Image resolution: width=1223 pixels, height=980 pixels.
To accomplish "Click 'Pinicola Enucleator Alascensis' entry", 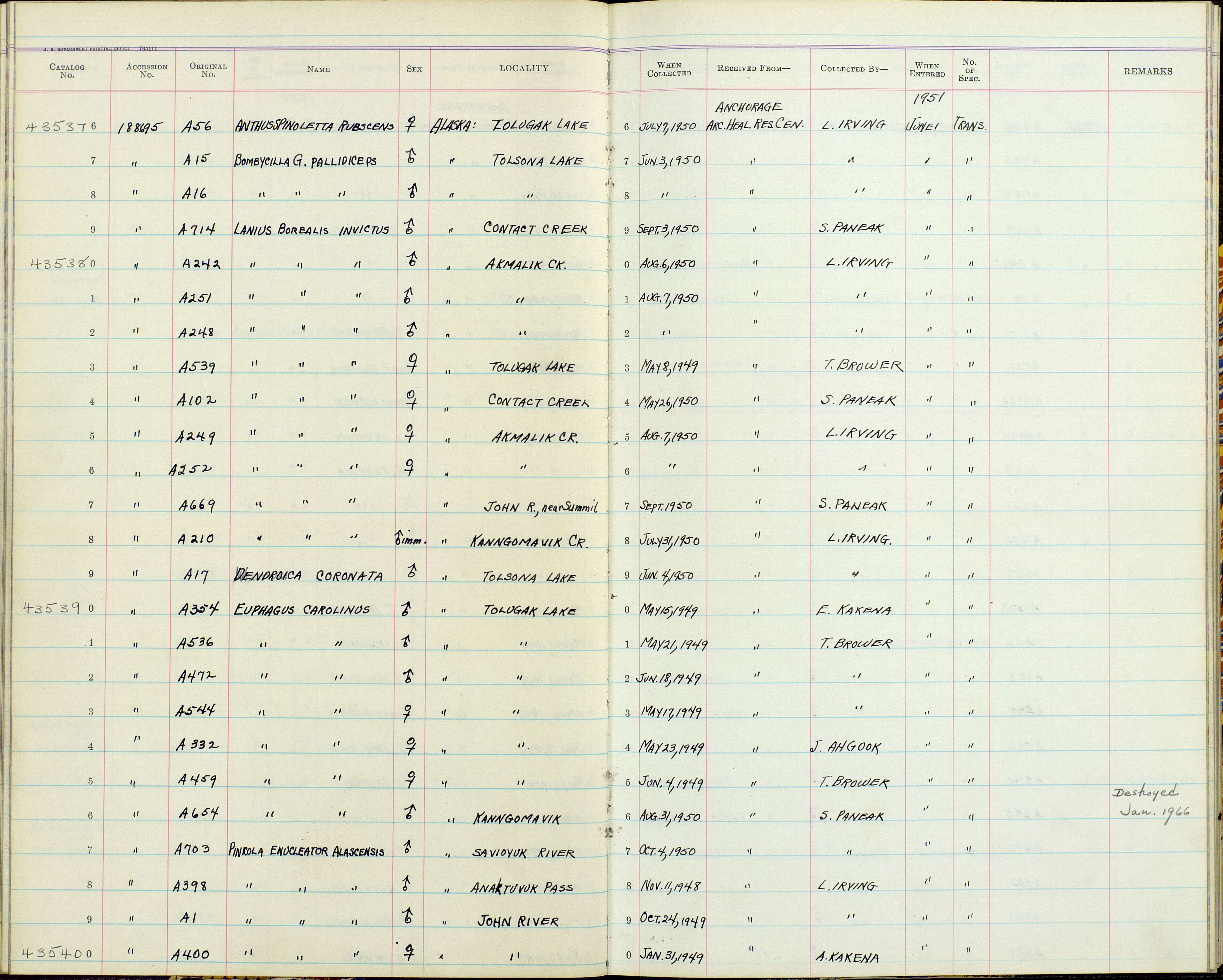I will click(x=307, y=851).
